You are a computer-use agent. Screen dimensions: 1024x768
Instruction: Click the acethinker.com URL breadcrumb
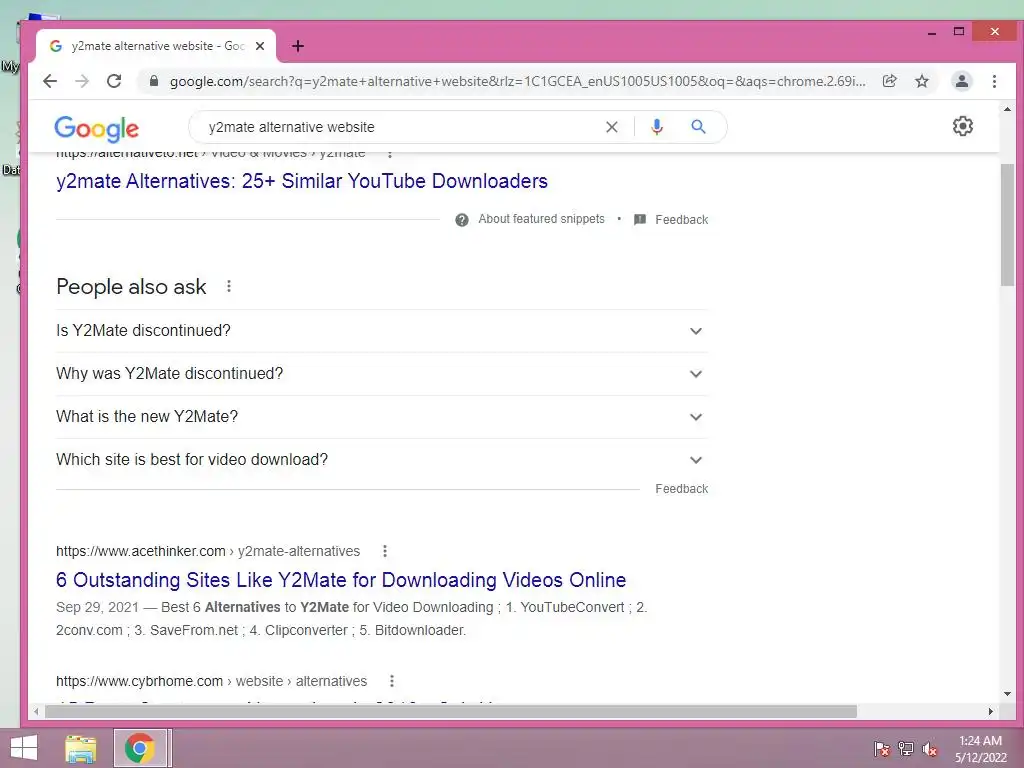[x=208, y=551]
